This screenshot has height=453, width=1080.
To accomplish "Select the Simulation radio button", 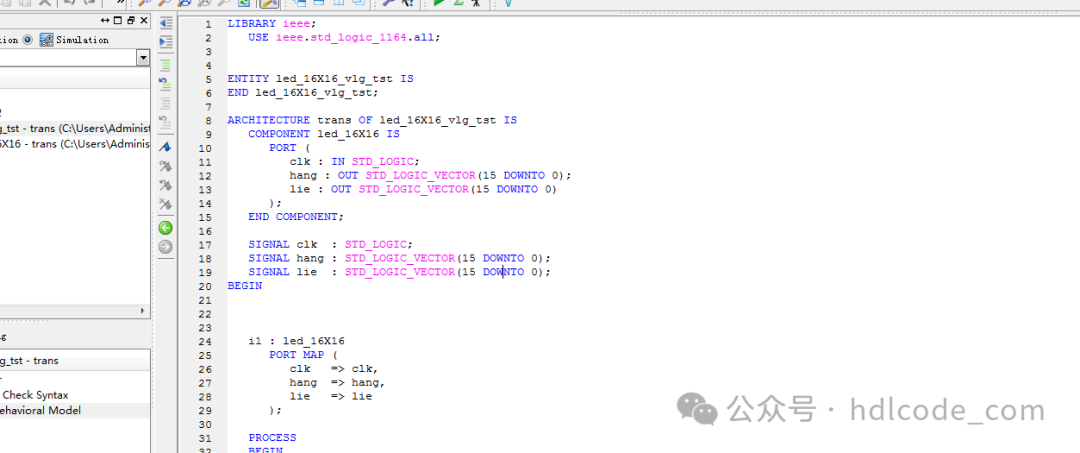I will click(28, 40).
